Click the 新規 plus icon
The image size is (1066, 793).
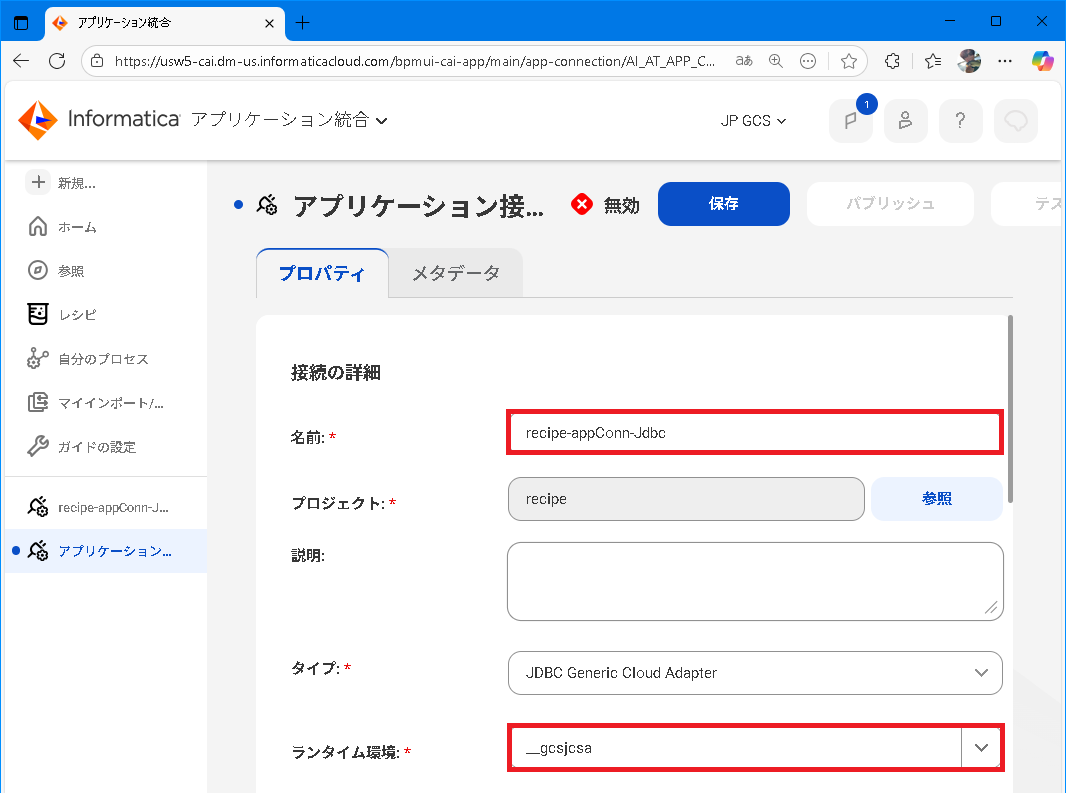point(38,182)
